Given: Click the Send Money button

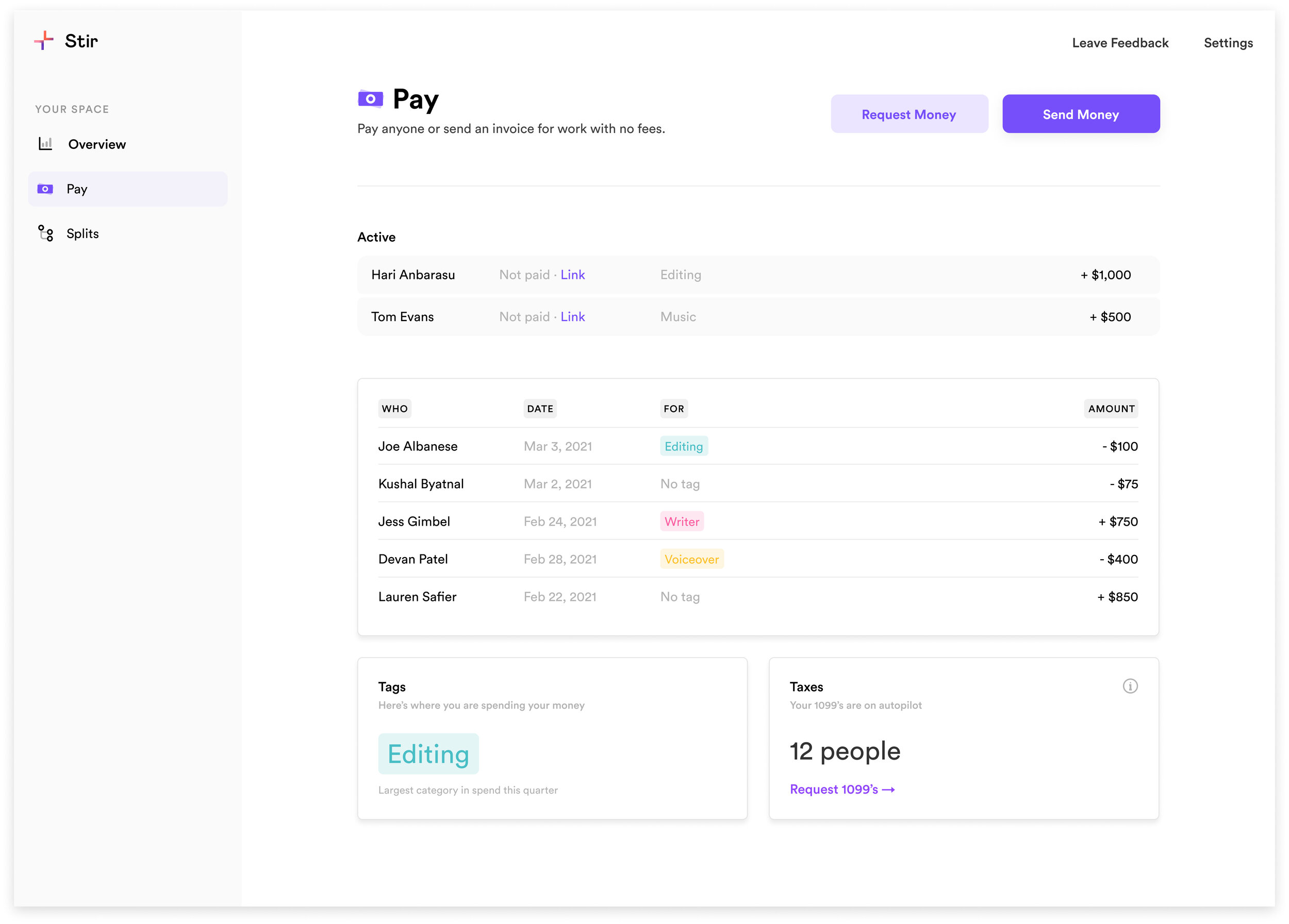Looking at the screenshot, I should tap(1081, 114).
